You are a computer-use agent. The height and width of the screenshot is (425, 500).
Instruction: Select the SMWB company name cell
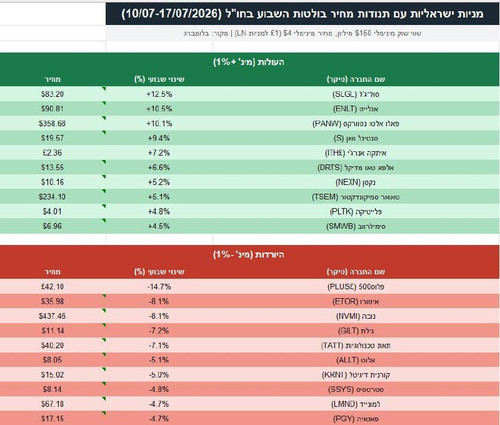pos(356,226)
